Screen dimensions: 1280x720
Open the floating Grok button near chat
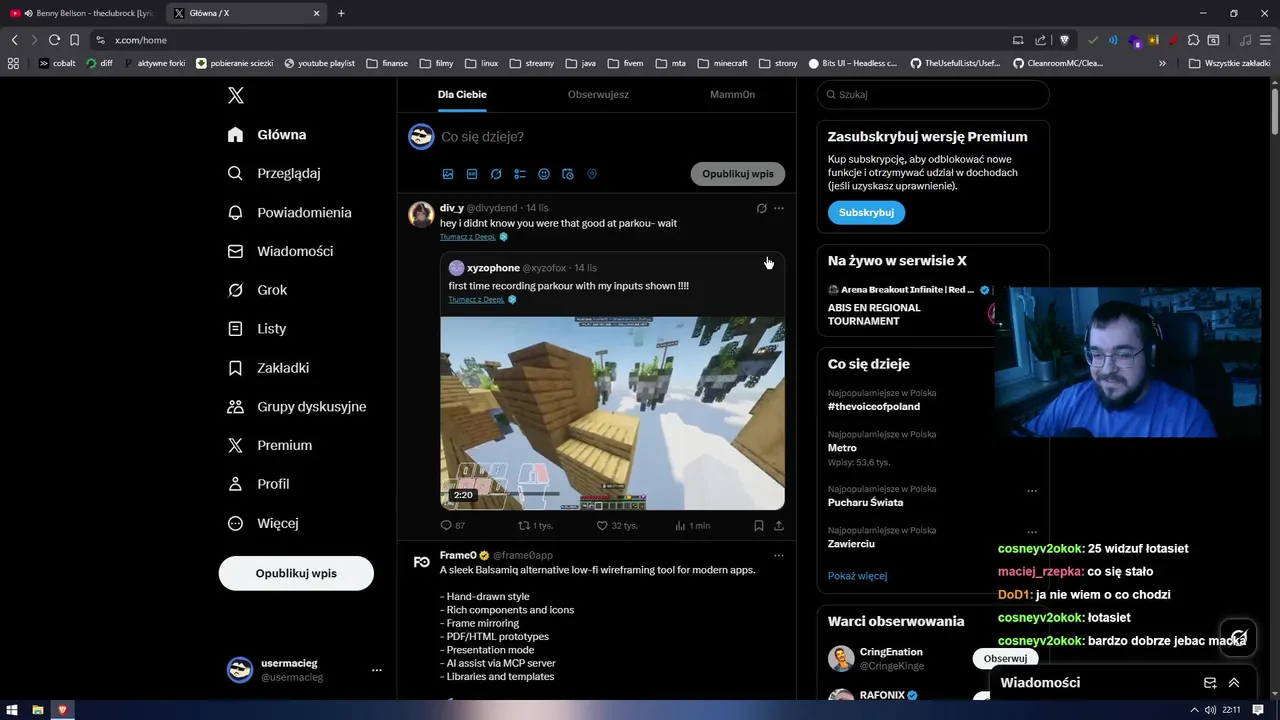[x=1238, y=637]
